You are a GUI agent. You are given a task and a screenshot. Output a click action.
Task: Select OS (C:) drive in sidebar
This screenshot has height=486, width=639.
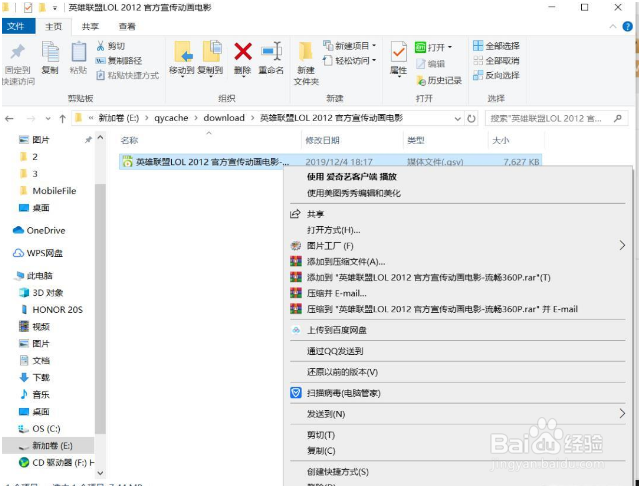point(40,429)
